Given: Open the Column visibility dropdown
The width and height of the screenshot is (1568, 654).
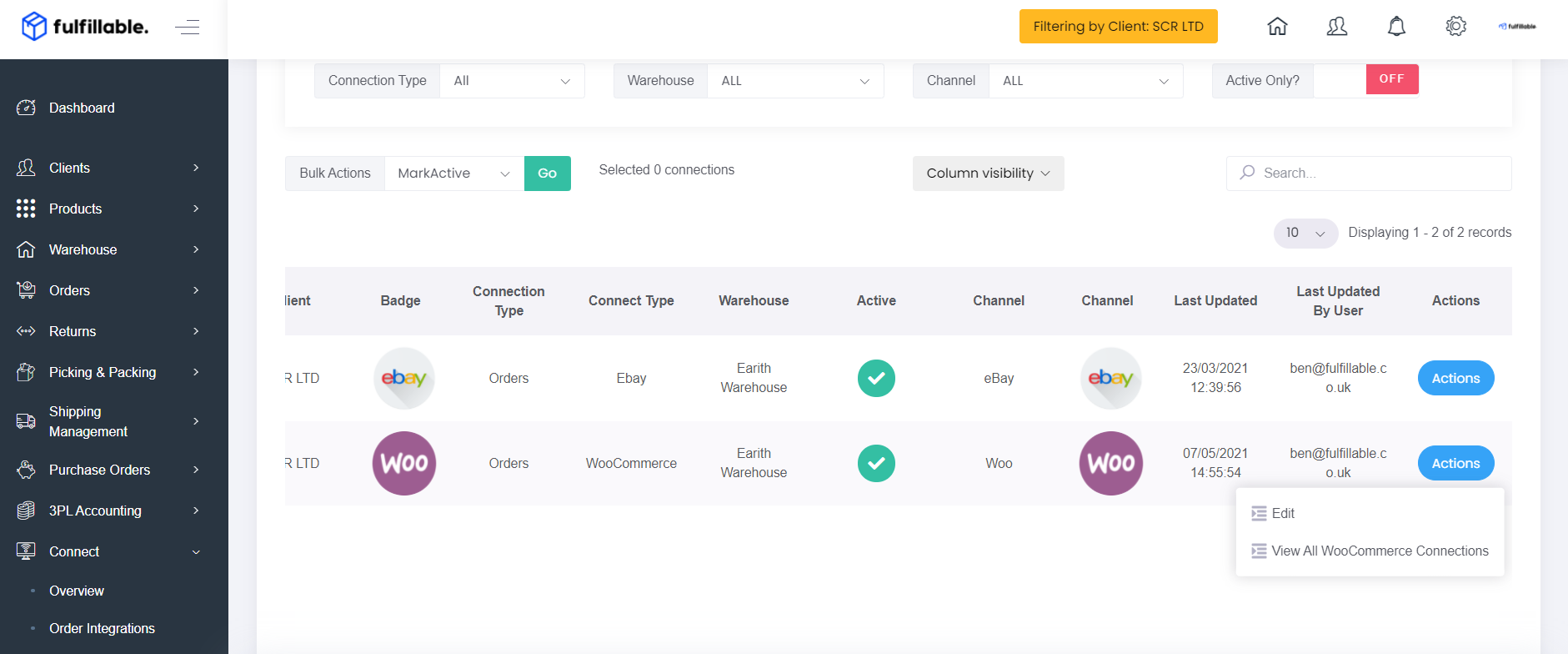Looking at the screenshot, I should click(988, 174).
